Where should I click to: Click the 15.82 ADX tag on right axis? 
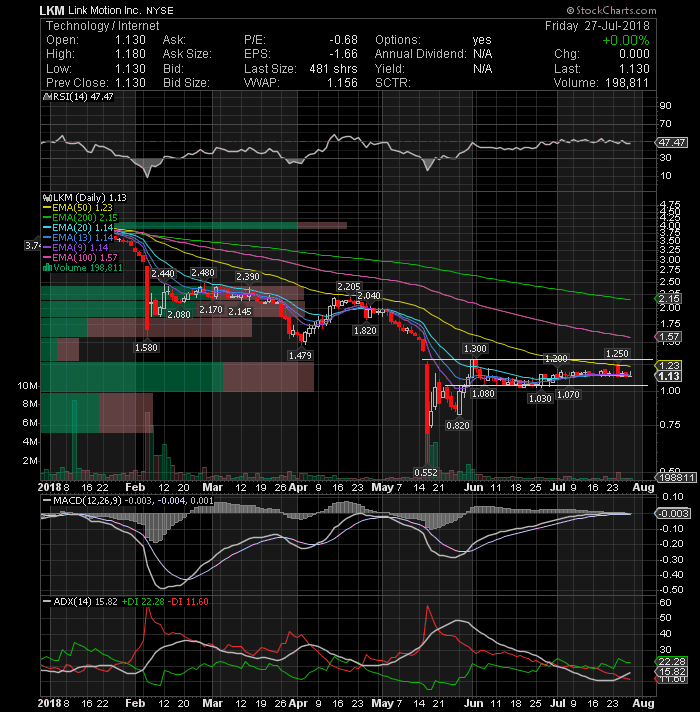click(x=672, y=672)
